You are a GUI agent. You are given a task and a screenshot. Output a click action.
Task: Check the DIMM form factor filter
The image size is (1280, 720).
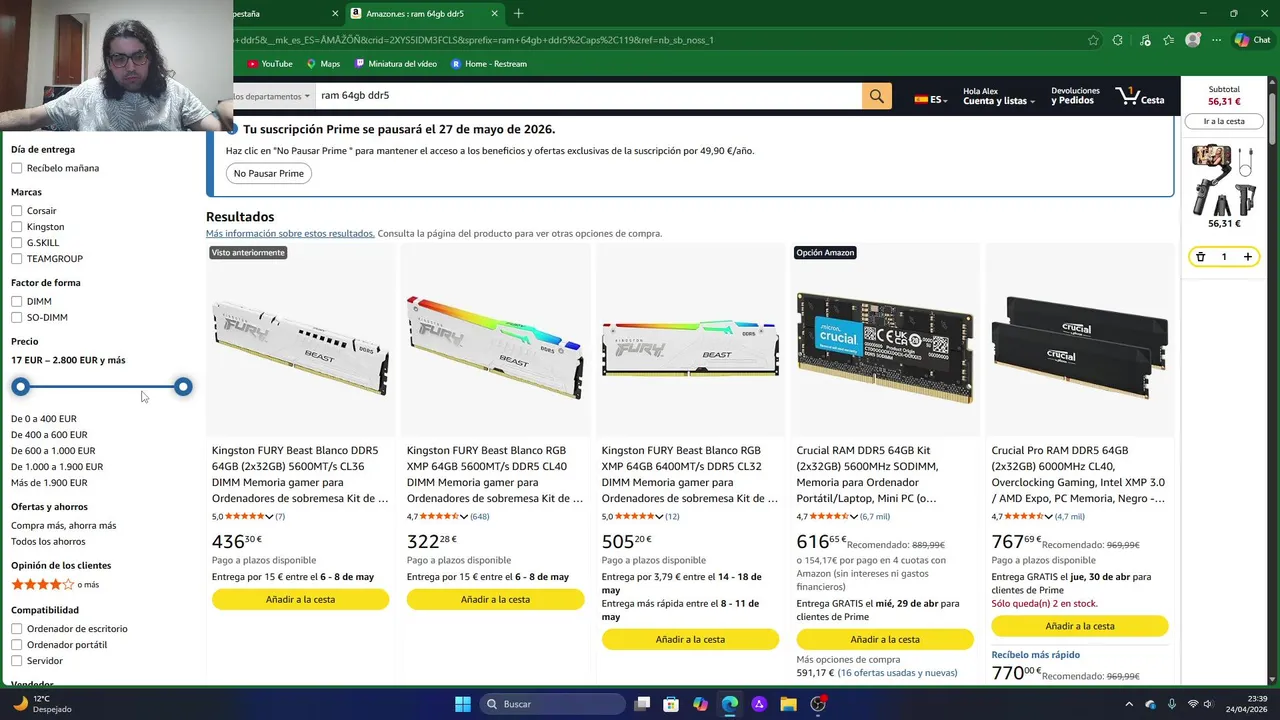(x=17, y=301)
